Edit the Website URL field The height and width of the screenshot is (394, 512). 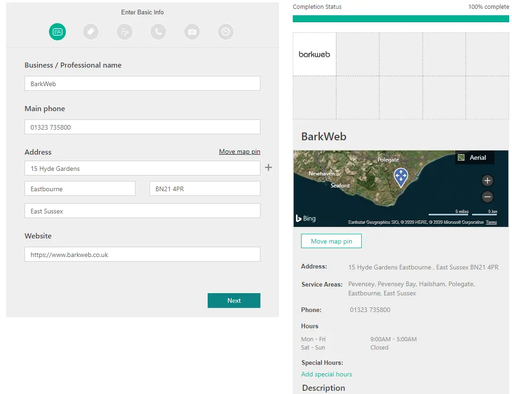pos(142,254)
